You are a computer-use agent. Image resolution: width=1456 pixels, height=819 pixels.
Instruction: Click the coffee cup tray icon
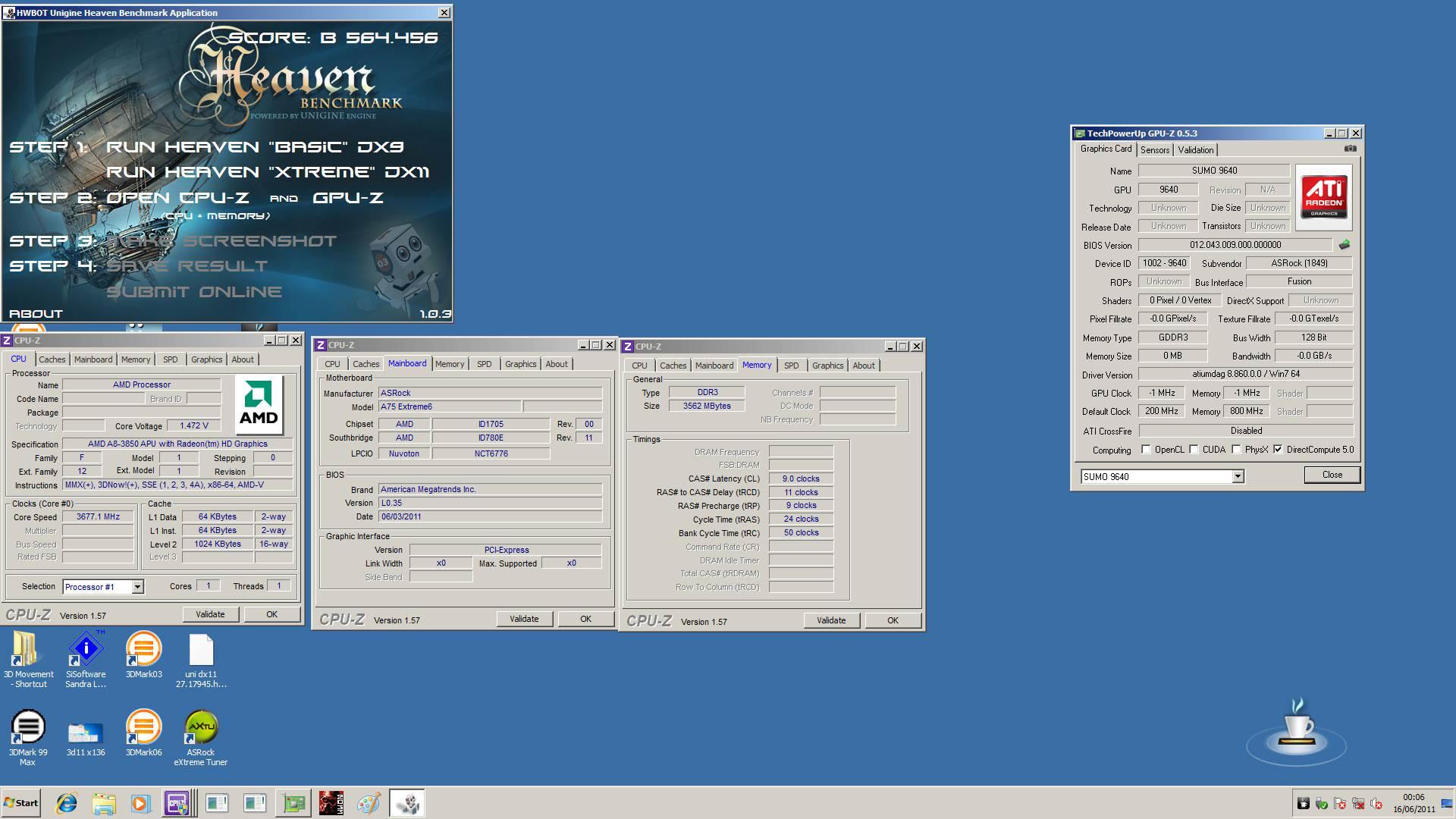pos(1304,804)
